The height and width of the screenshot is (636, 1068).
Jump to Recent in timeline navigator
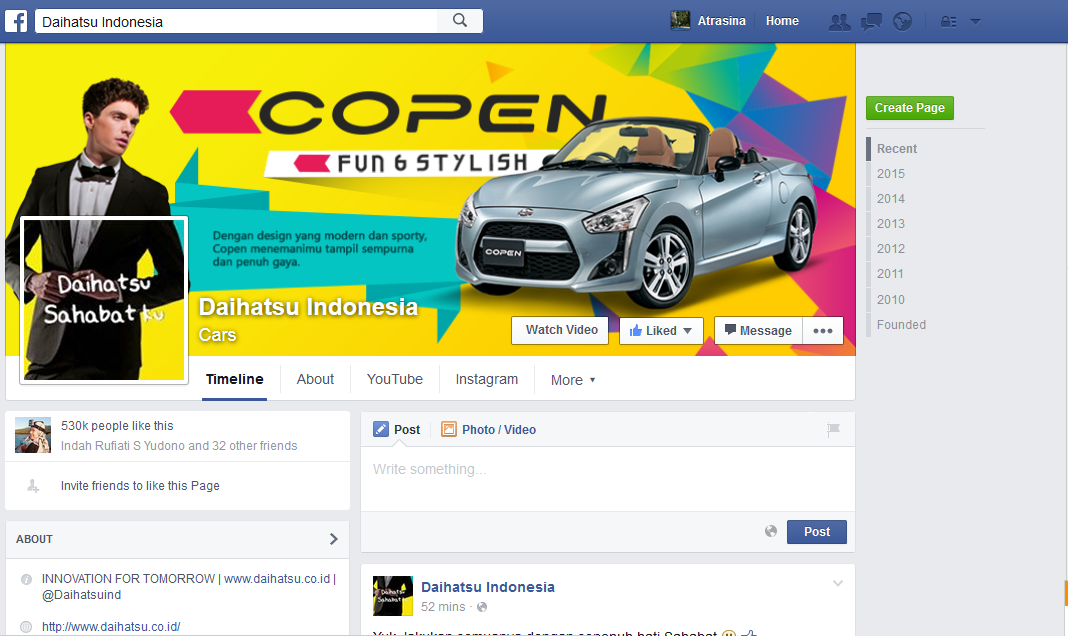(896, 148)
